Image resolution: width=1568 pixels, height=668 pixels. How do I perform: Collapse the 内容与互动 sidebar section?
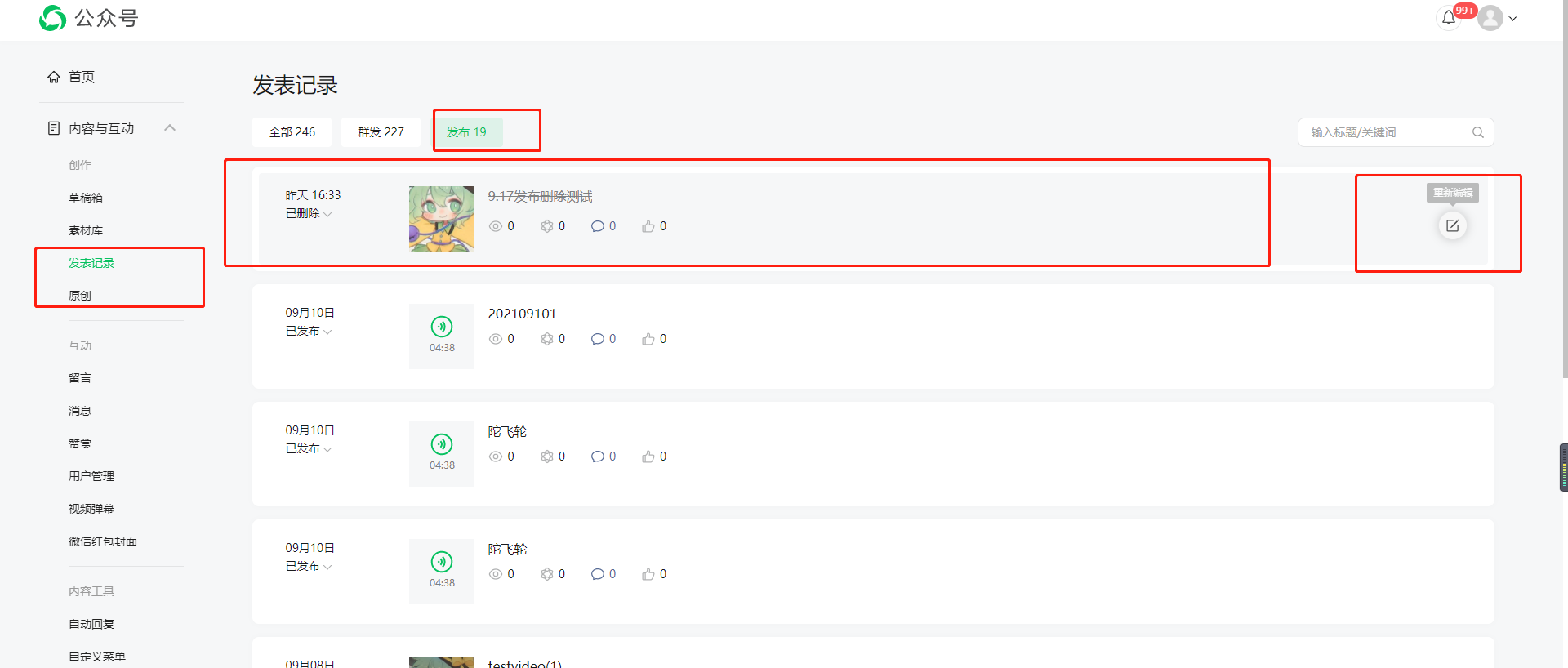(170, 128)
